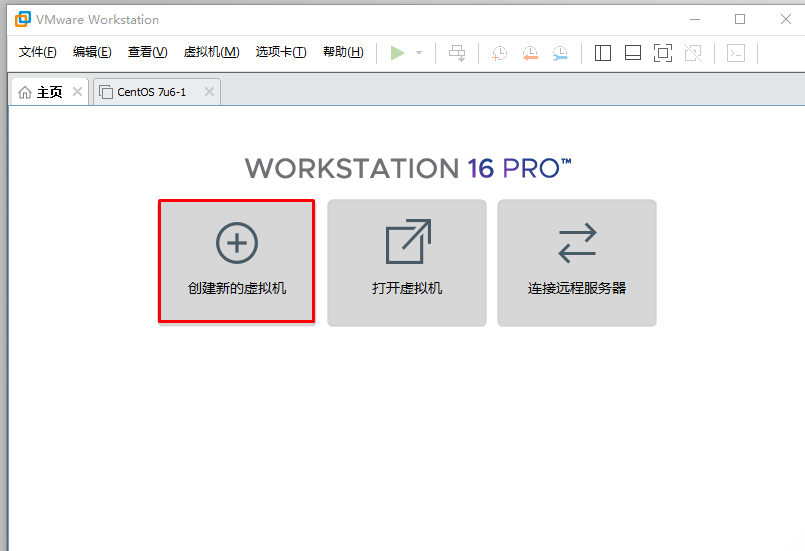Open the 帮助(H) menu
805x551 pixels.
[x=343, y=52]
